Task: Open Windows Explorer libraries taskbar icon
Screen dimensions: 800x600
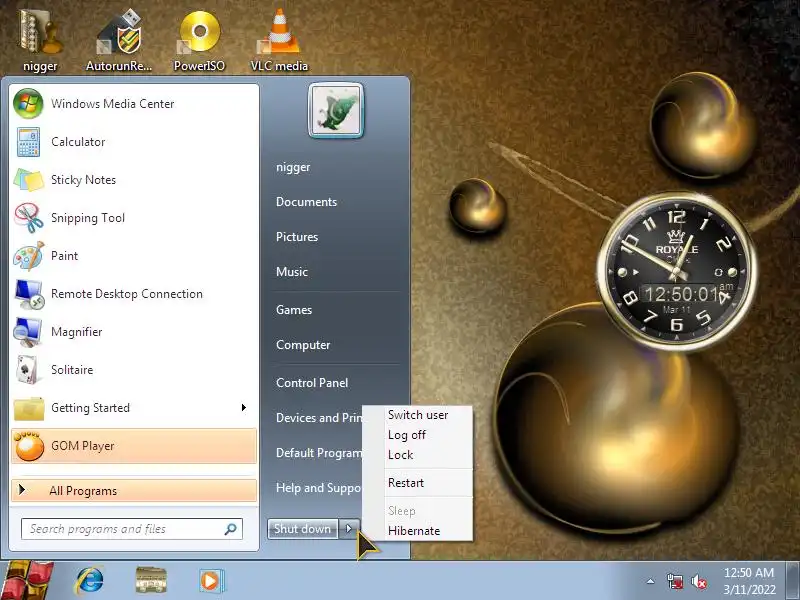Action: click(x=151, y=581)
